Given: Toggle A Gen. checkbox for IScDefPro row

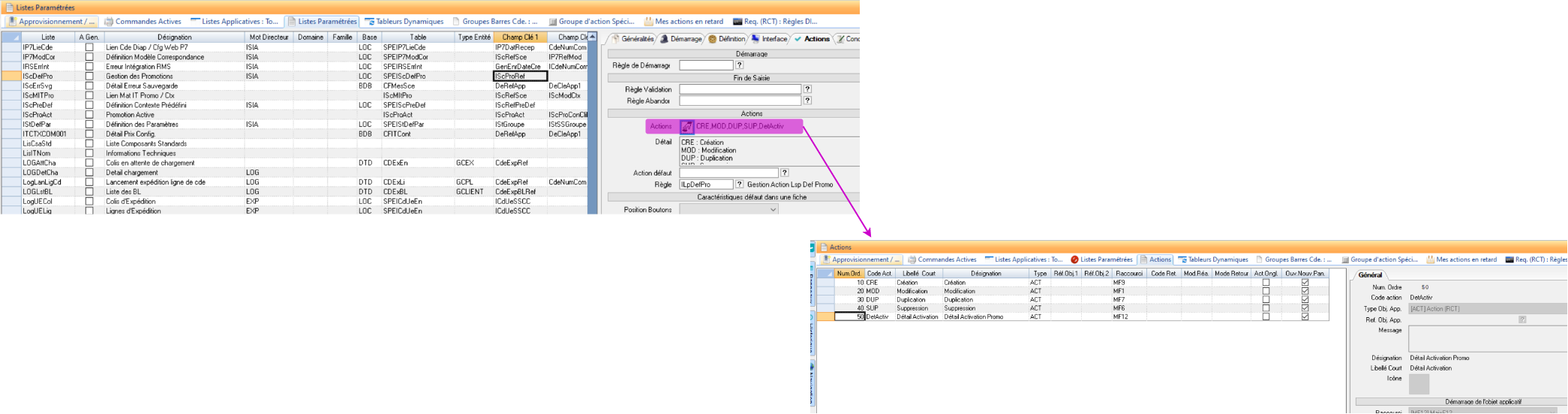Looking at the screenshot, I should click(89, 76).
